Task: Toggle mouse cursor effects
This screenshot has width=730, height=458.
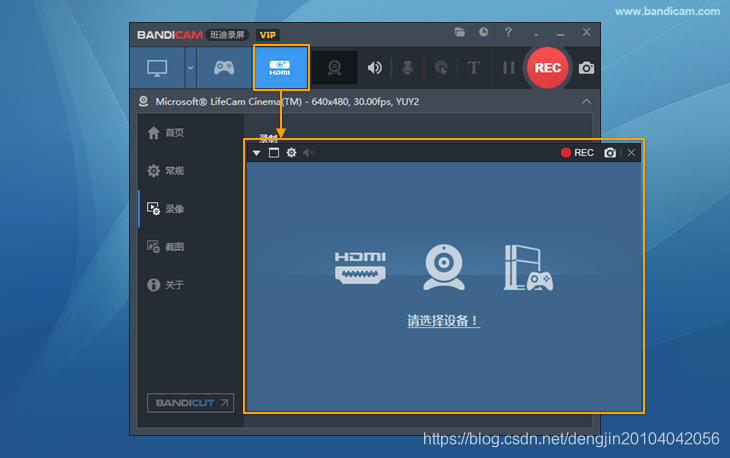Action: (441, 68)
